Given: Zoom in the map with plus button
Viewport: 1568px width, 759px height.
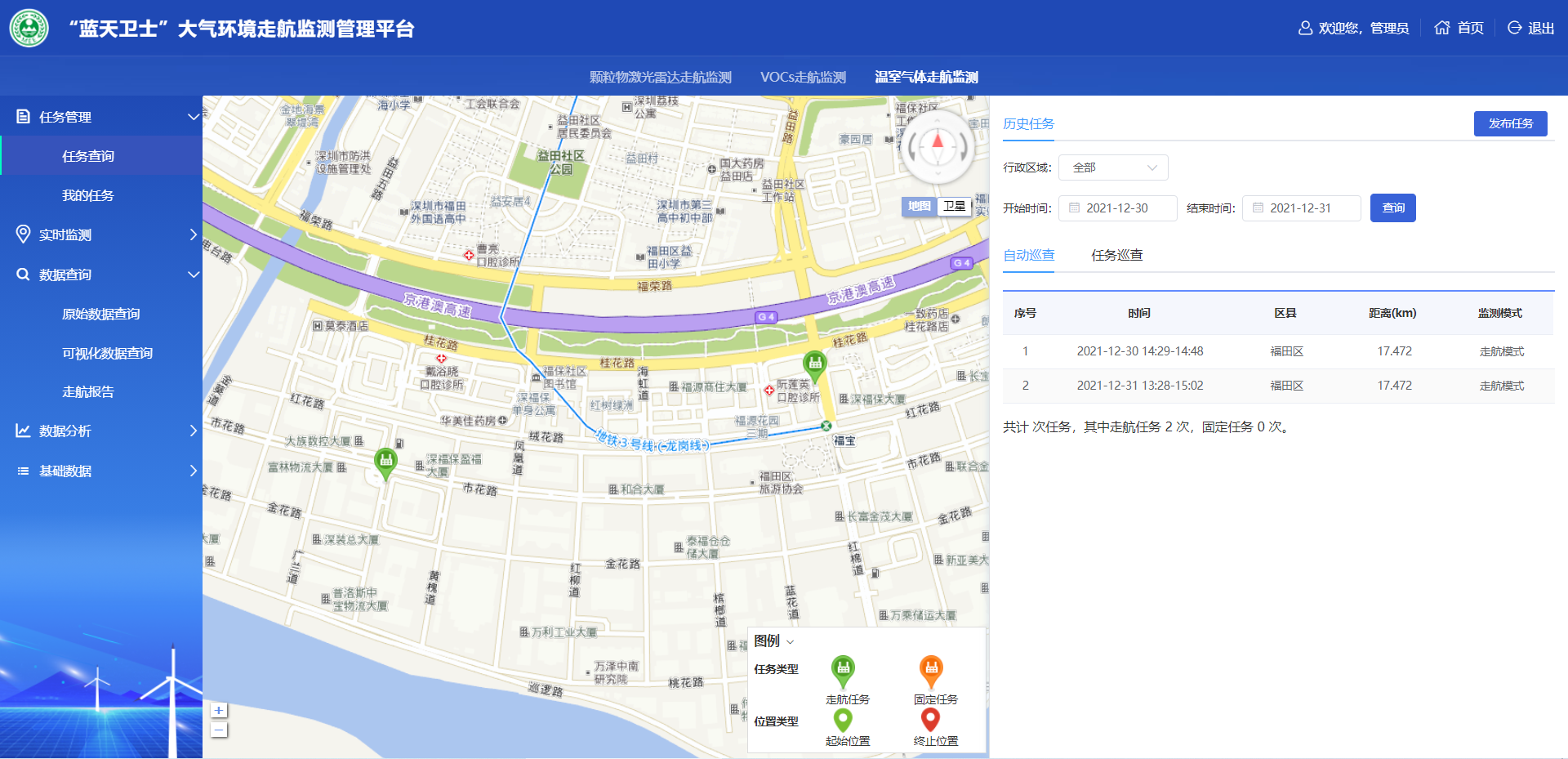Looking at the screenshot, I should (x=219, y=711).
